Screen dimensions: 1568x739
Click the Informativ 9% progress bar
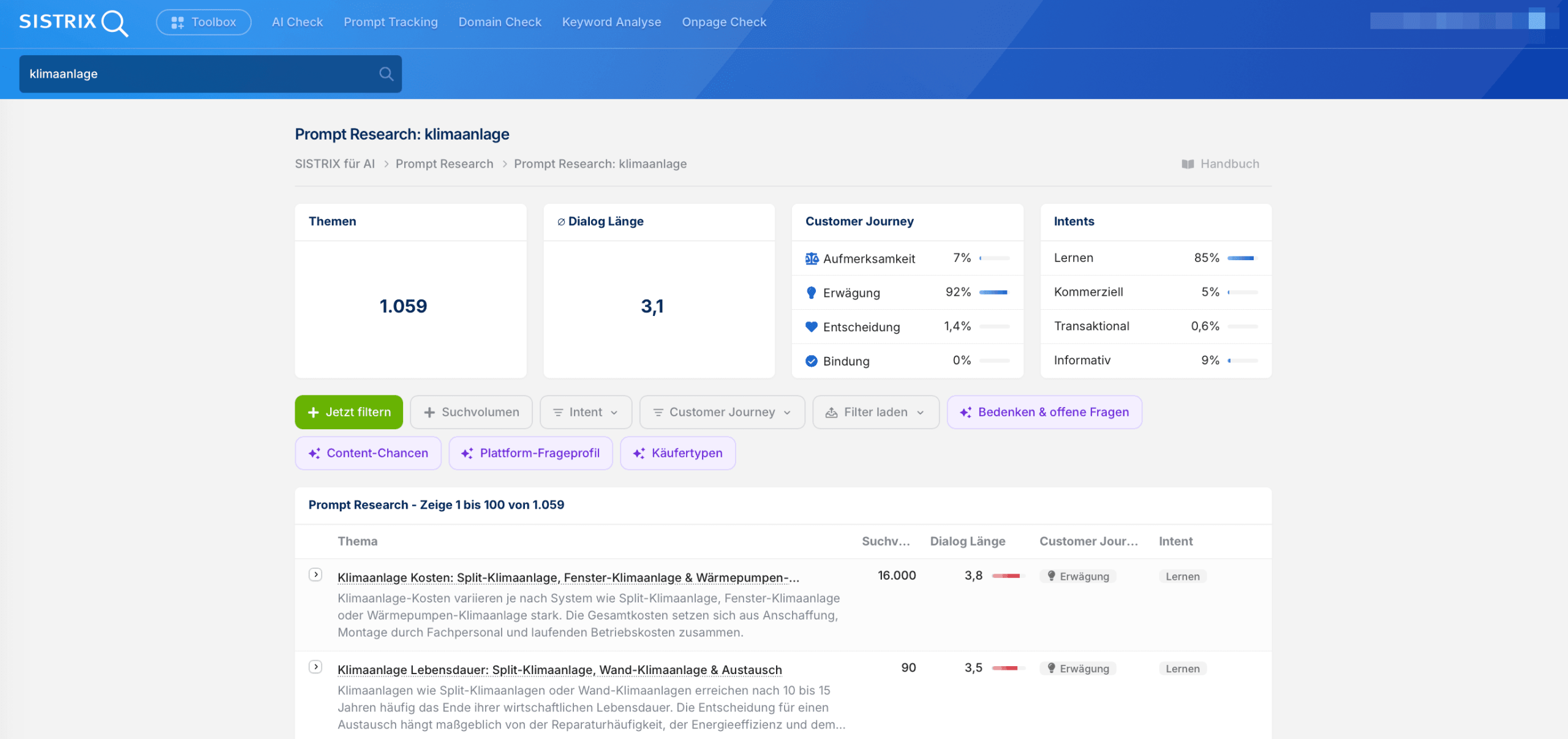1243,361
